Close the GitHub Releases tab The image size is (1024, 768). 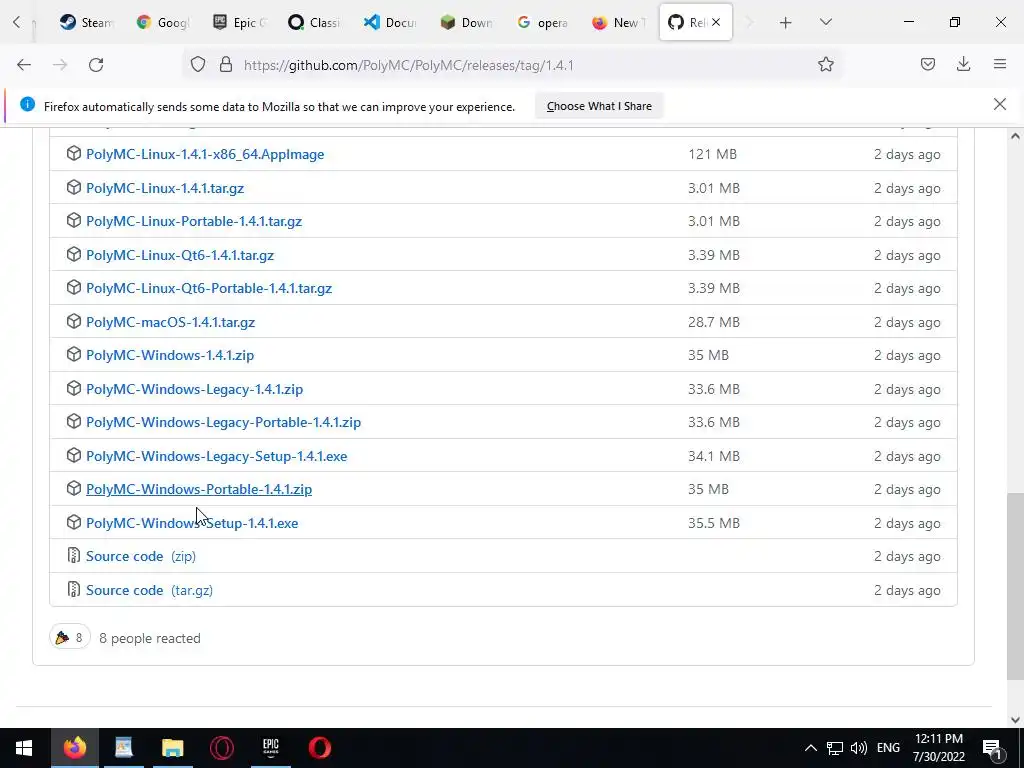tap(716, 22)
